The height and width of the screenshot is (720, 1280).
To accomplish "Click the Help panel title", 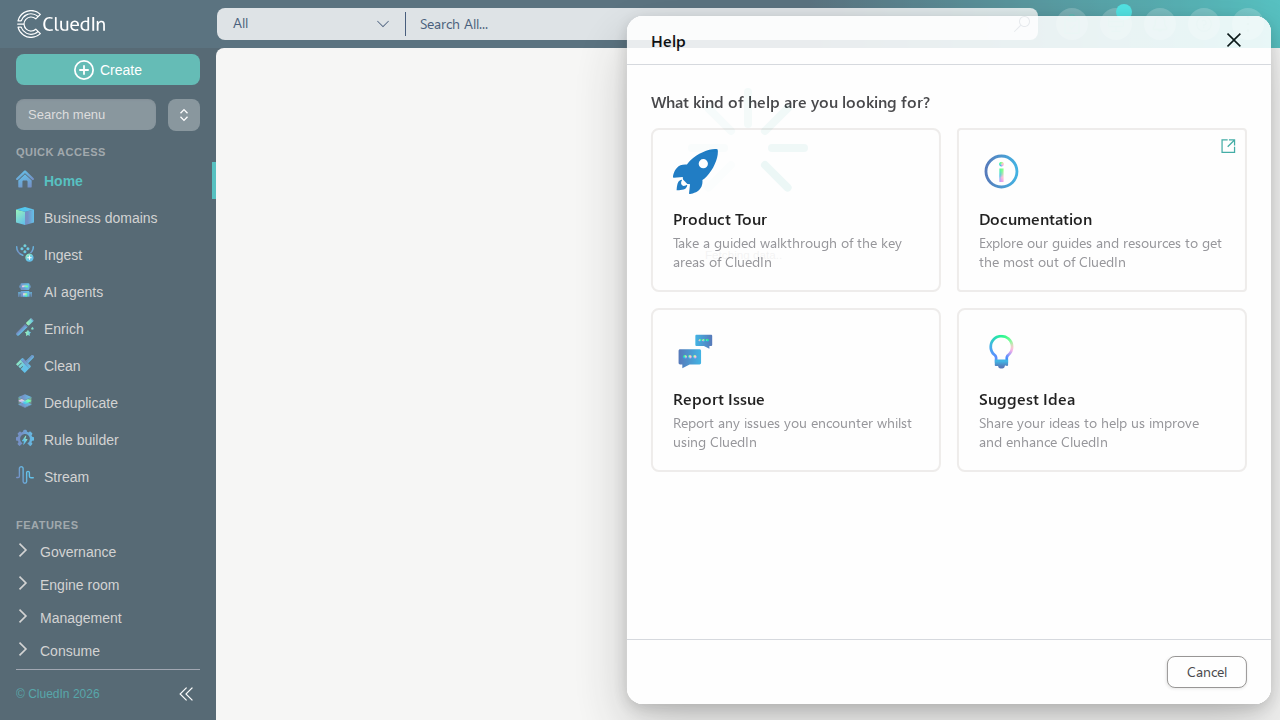I will point(668,41).
